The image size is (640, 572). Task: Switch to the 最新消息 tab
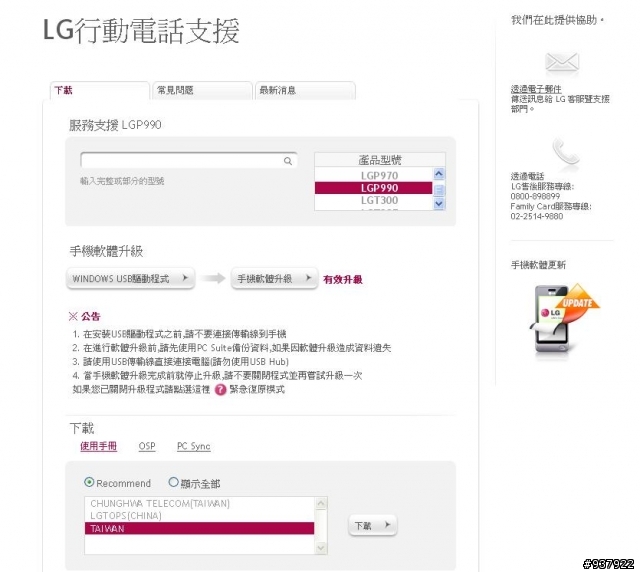[305, 91]
